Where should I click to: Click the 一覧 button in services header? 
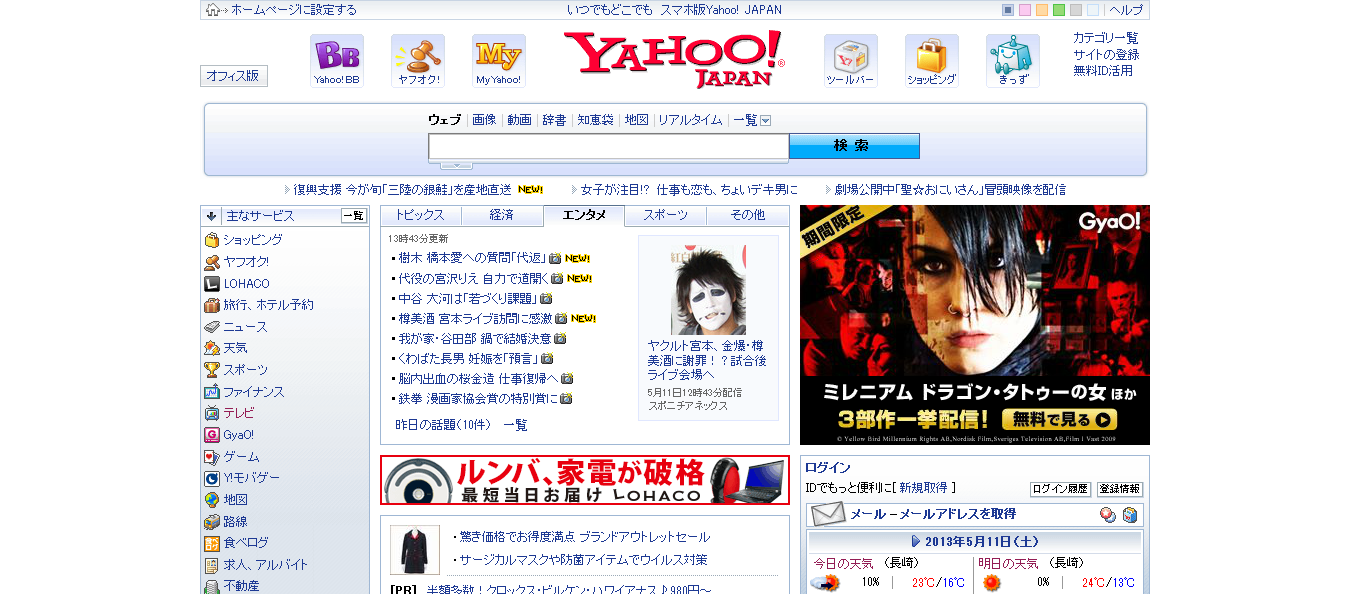pos(354,216)
